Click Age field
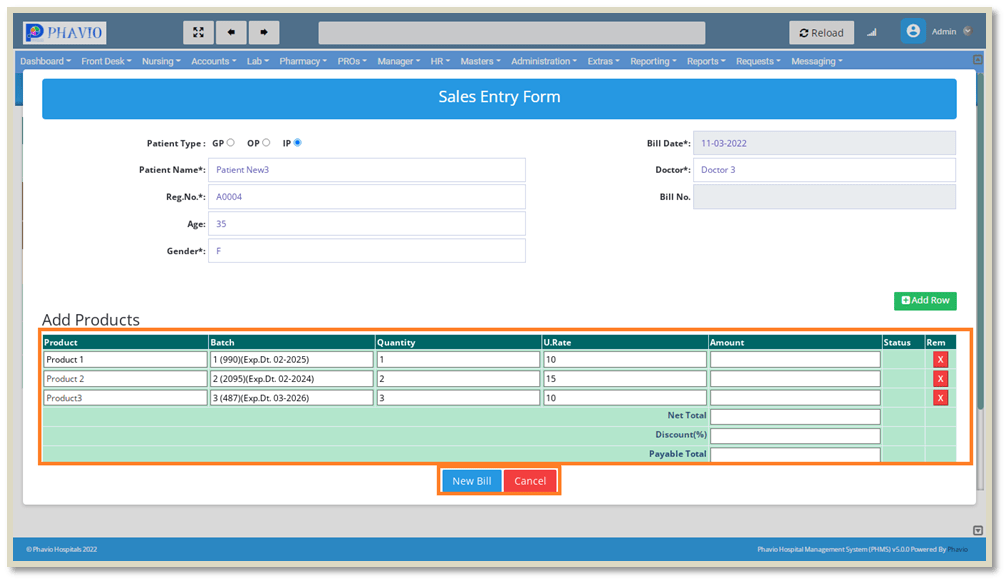This screenshot has width=1007, height=582. (367, 224)
